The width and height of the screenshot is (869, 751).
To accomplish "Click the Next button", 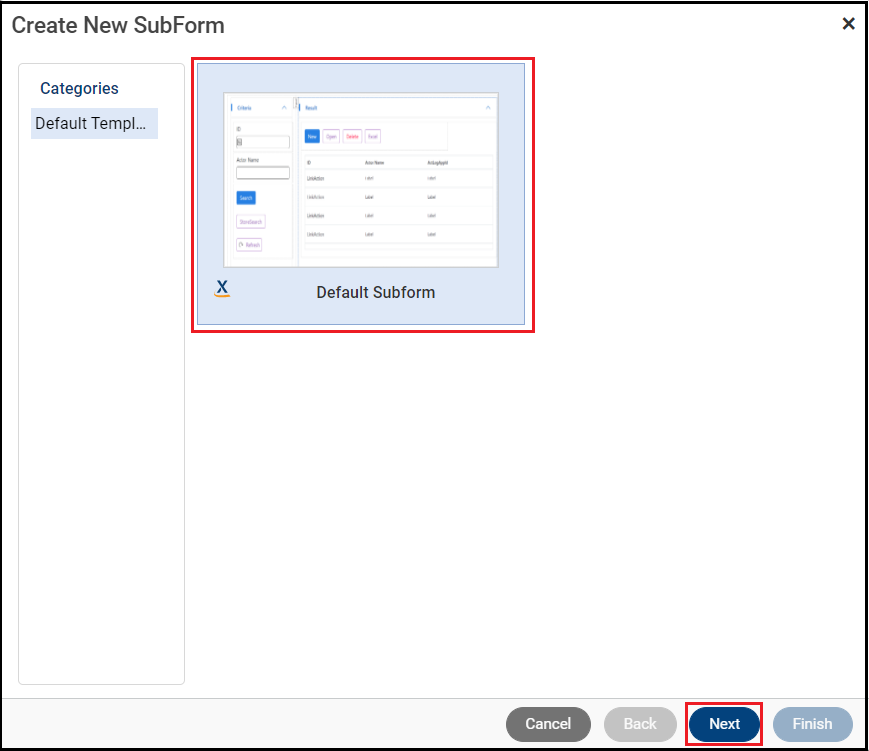I will point(723,724).
